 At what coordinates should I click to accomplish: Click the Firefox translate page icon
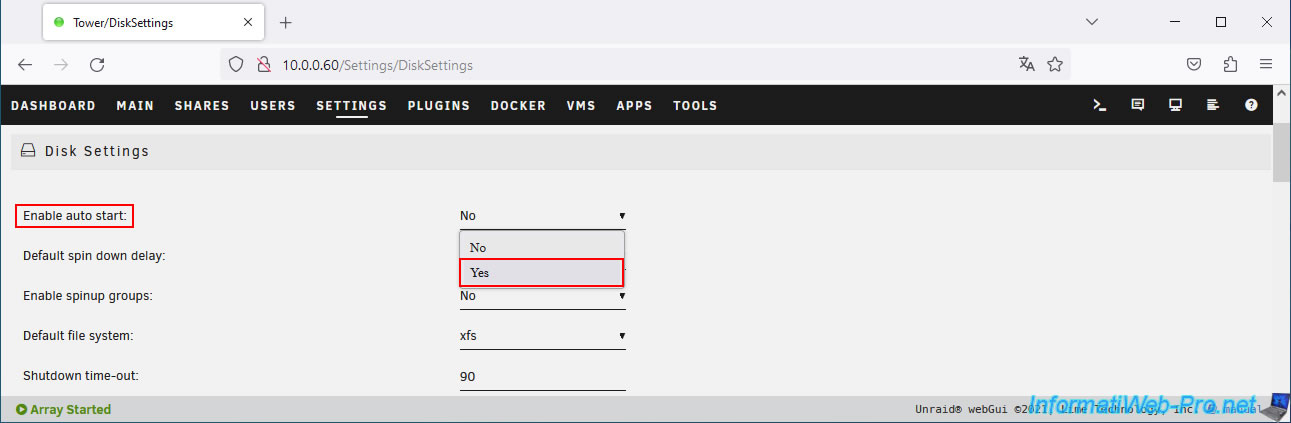pos(1027,64)
